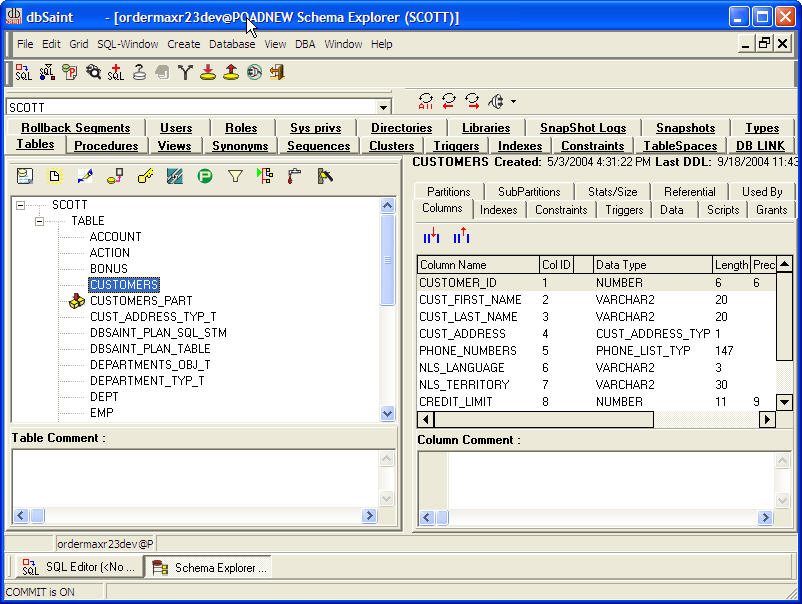Open new SQL window from main toolbar
Image resolution: width=802 pixels, height=604 pixels.
click(x=24, y=73)
